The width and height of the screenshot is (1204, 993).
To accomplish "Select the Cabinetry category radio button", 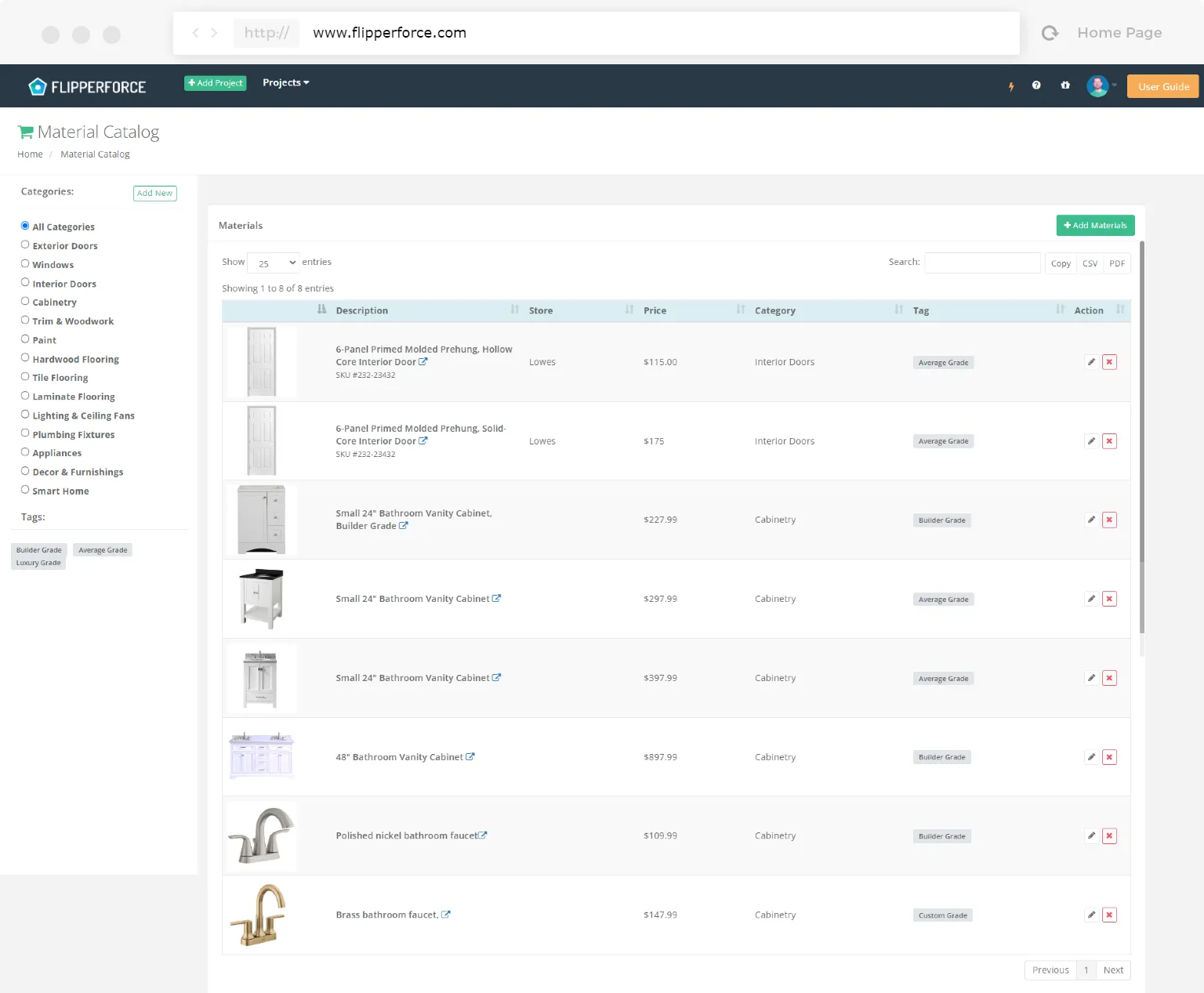I will point(25,300).
